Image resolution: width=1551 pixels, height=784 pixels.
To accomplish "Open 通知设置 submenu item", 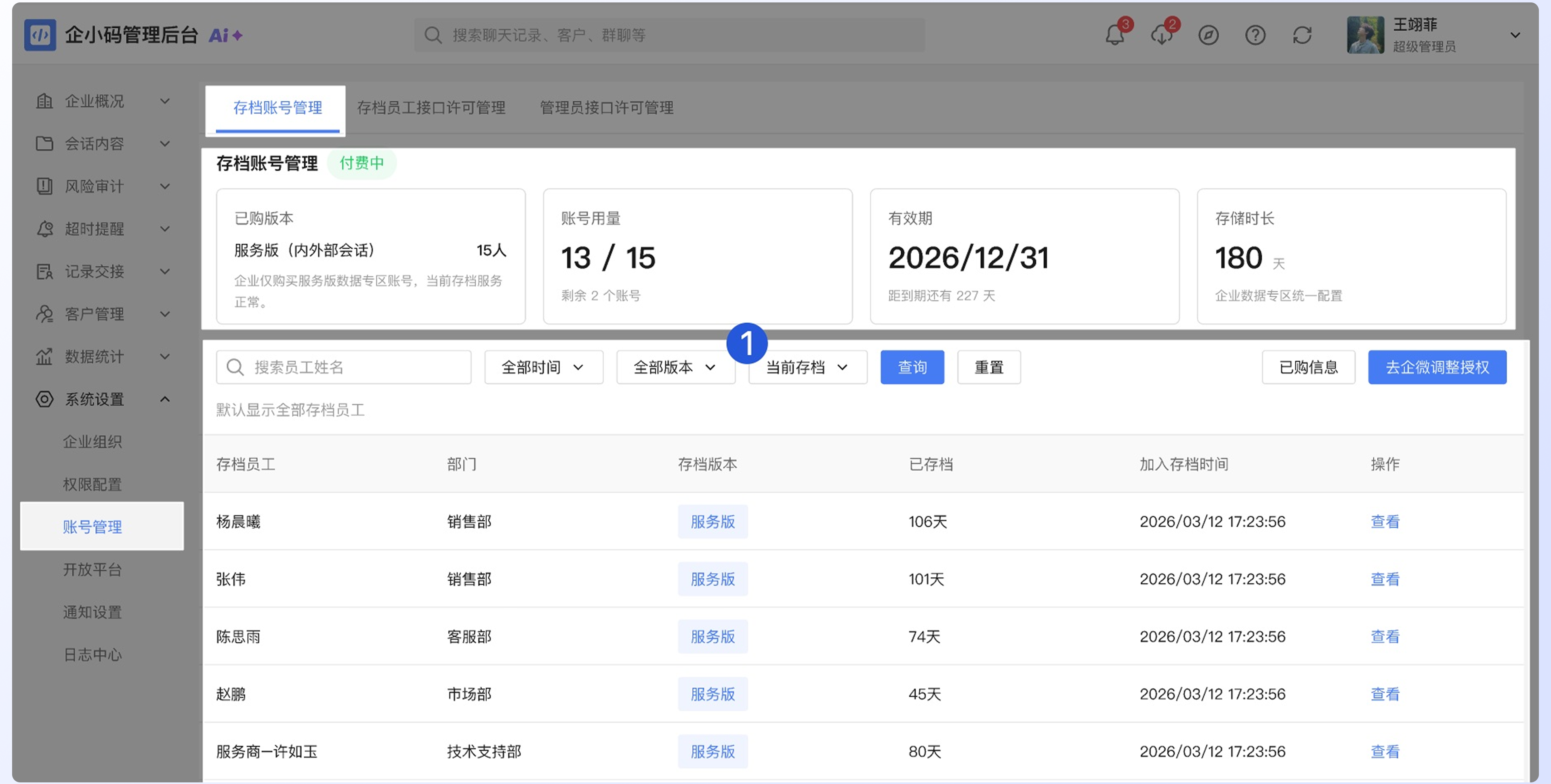I will point(92,612).
